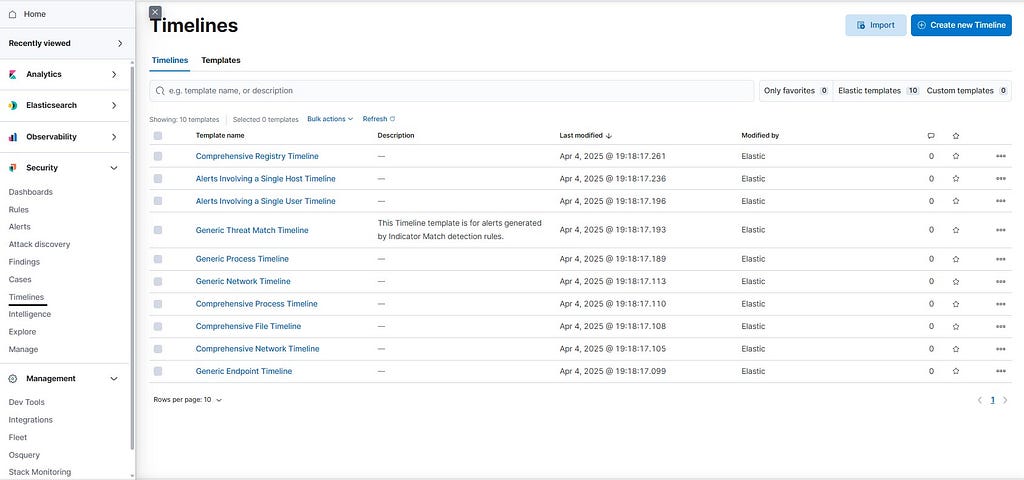This screenshot has height=480, width=1024.
Task: Click Create new Timeline button
Action: (961, 25)
